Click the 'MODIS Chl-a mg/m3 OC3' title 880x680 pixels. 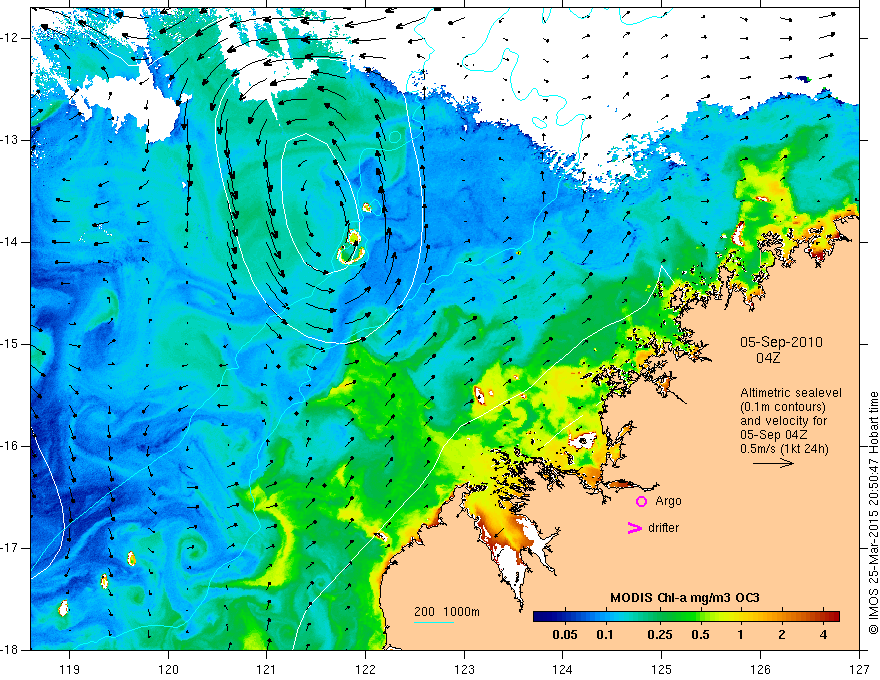tap(685, 598)
